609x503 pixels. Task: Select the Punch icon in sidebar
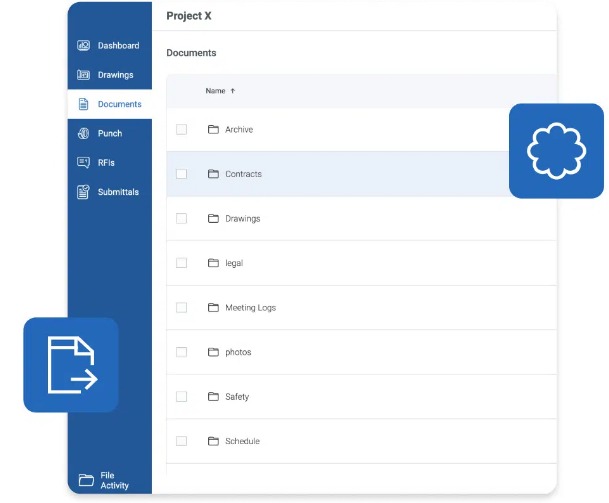click(x=84, y=133)
